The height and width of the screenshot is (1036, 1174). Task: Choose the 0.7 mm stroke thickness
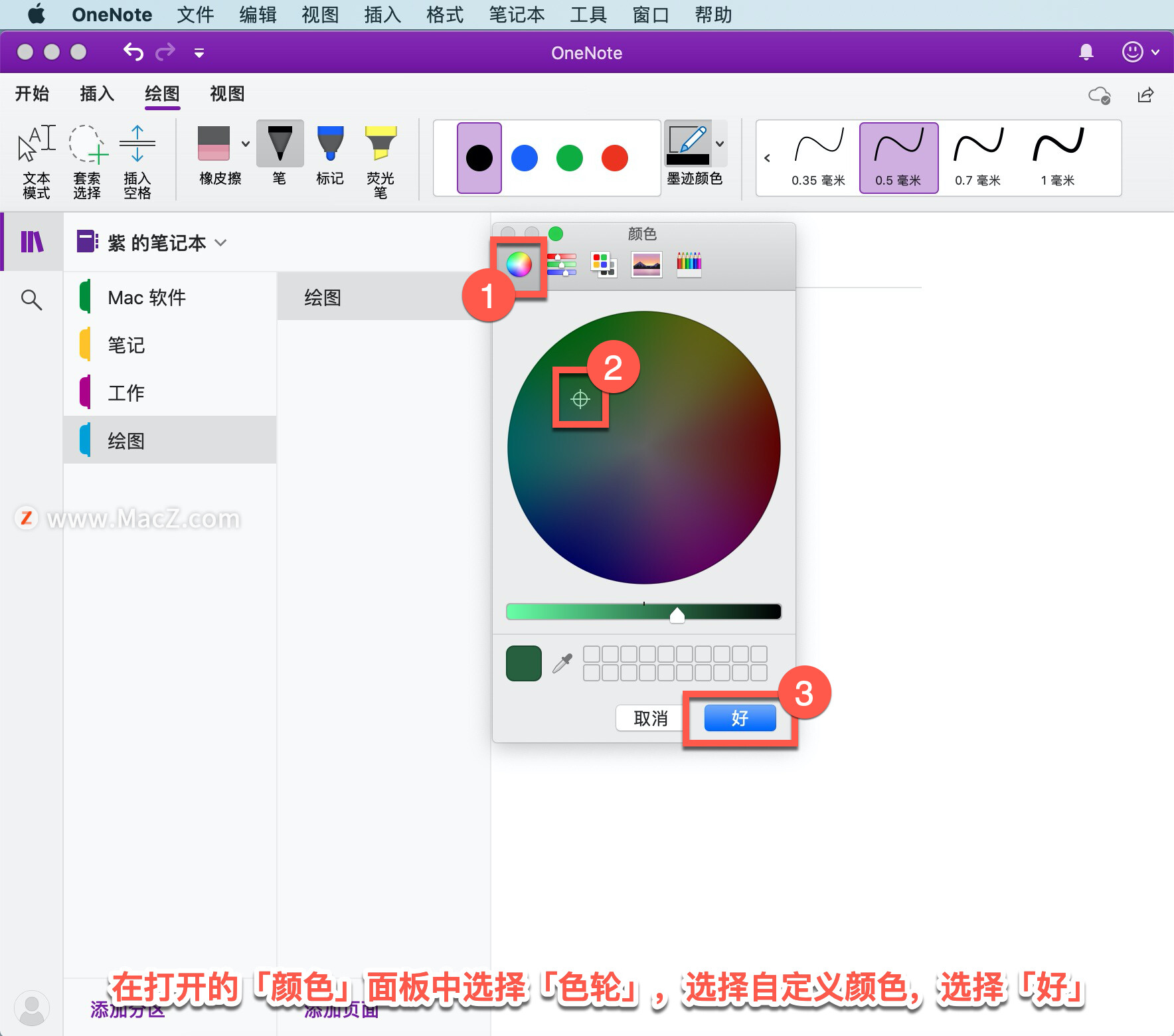[978, 158]
